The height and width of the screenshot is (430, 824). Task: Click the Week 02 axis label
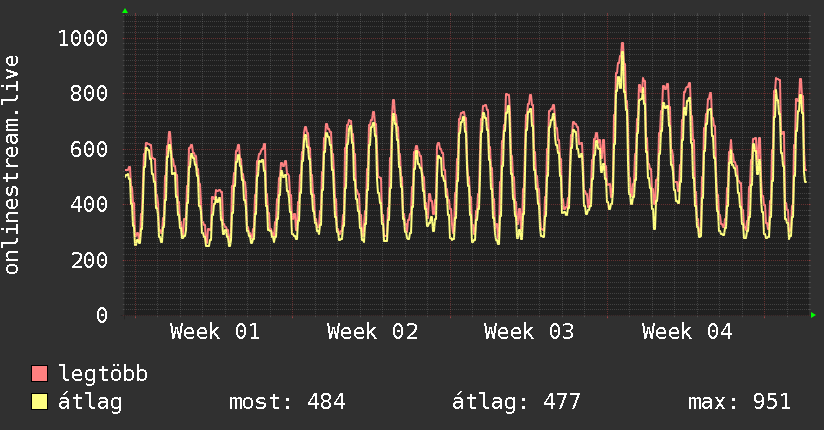pos(372,332)
